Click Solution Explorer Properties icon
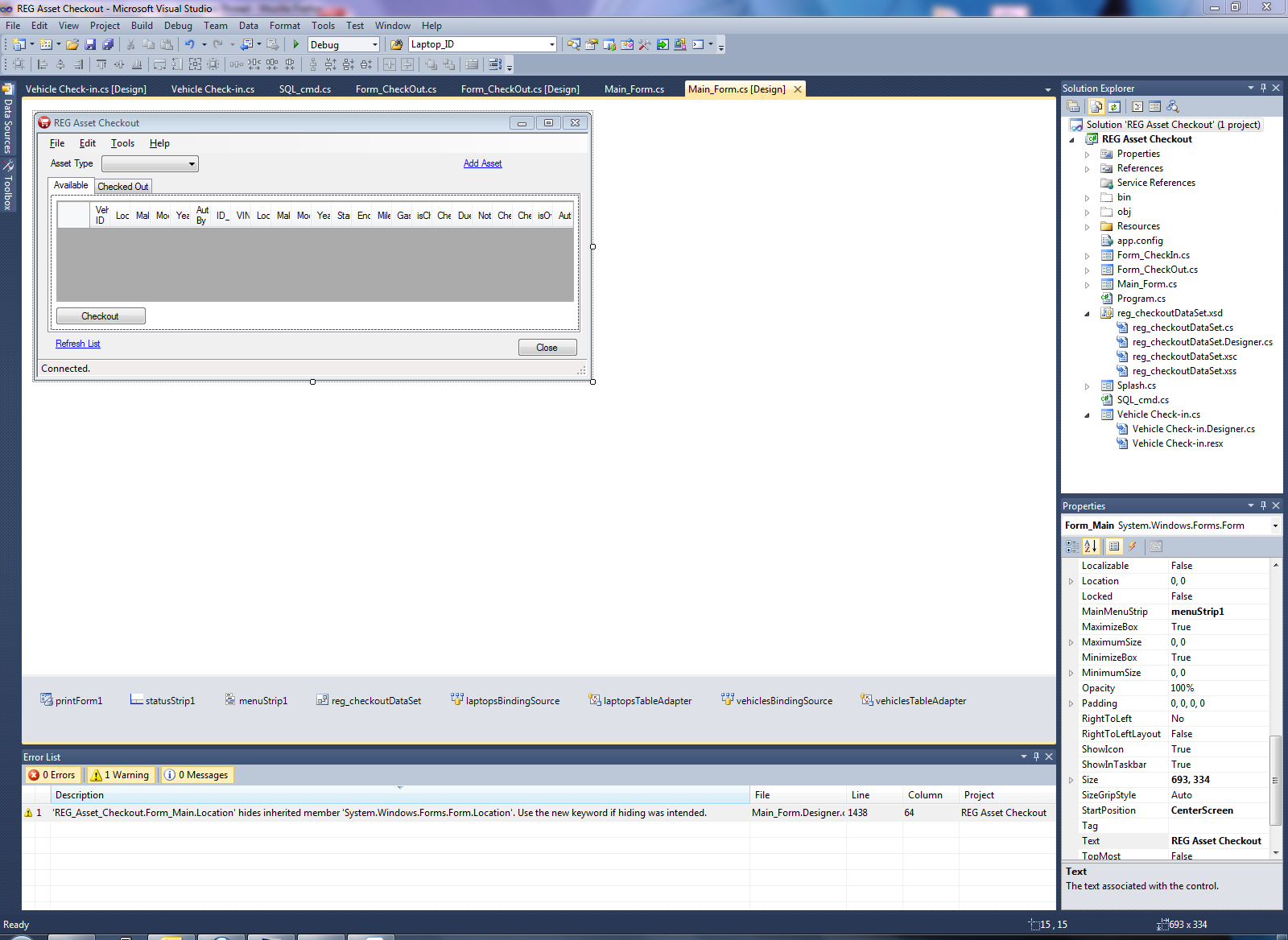The height and width of the screenshot is (940, 1288). click(x=1073, y=106)
